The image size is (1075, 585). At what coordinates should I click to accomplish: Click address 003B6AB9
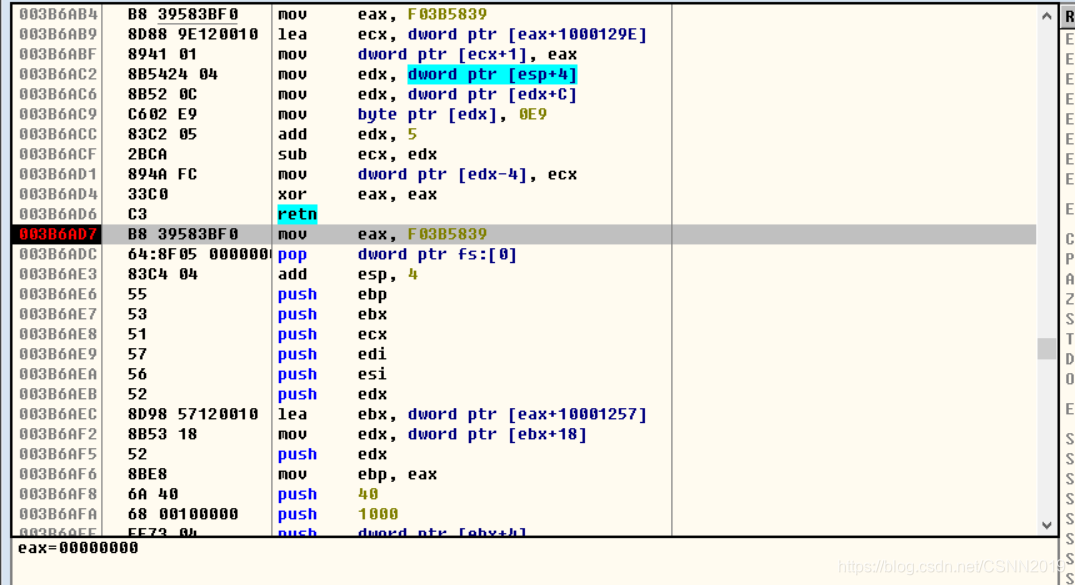coord(58,34)
